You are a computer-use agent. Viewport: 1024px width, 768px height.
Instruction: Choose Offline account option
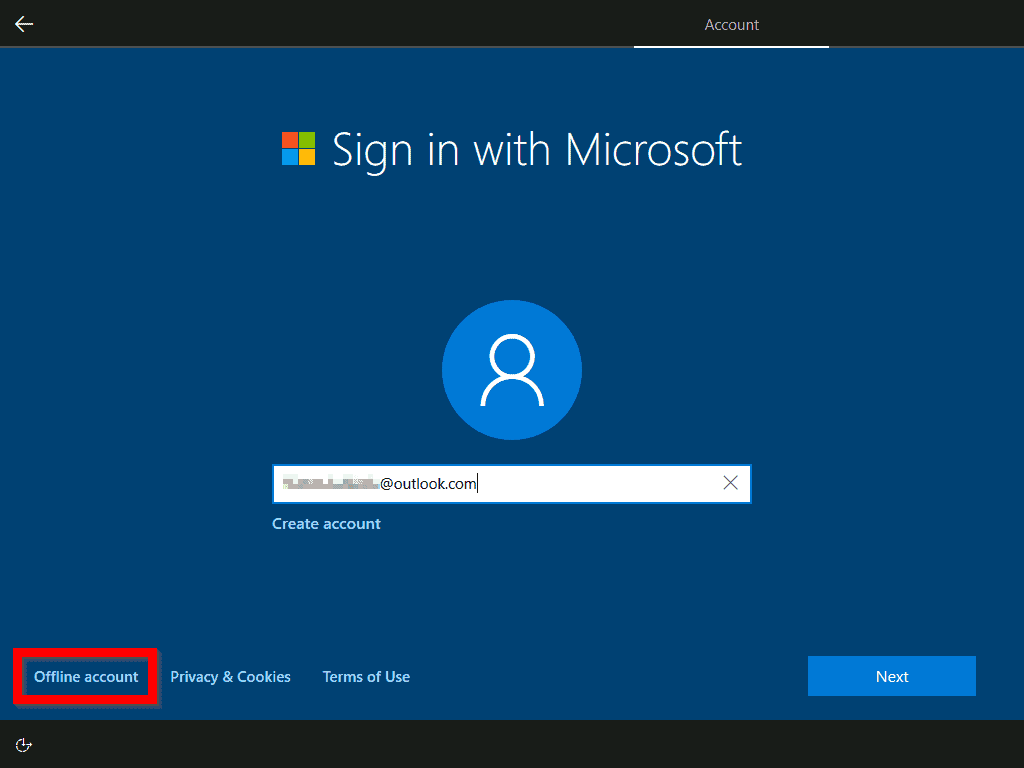pyautogui.click(x=86, y=677)
